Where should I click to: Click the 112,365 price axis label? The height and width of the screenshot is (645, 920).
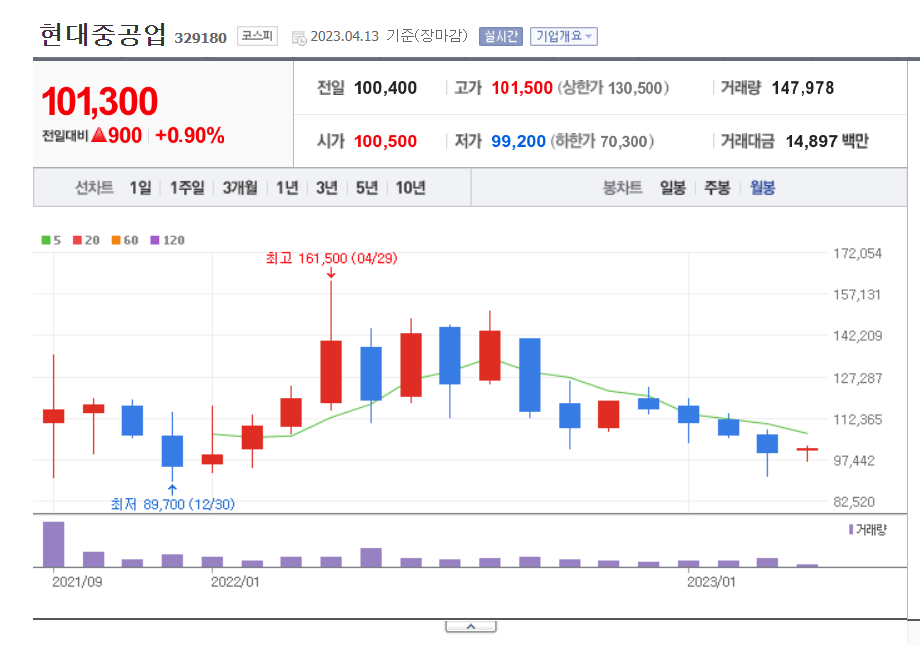857,420
